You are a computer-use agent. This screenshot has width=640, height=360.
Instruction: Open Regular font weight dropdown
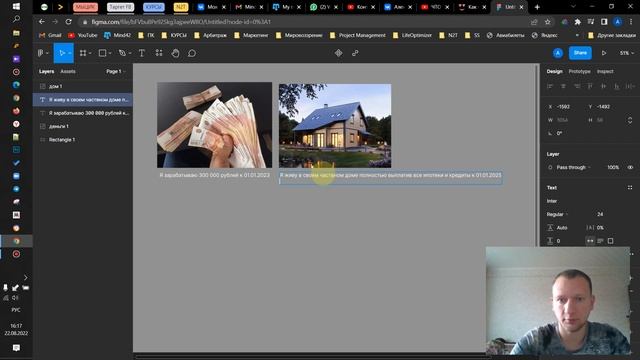(558, 214)
